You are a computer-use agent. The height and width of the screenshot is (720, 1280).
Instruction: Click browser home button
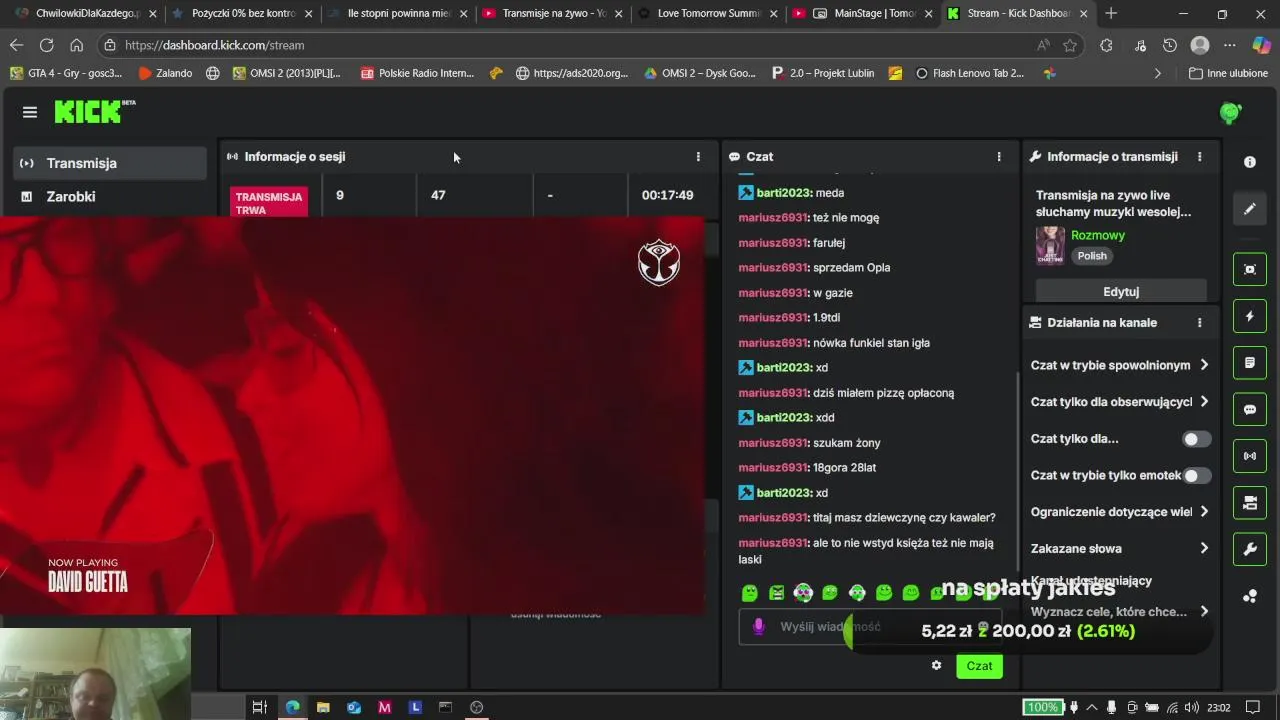pos(76,45)
